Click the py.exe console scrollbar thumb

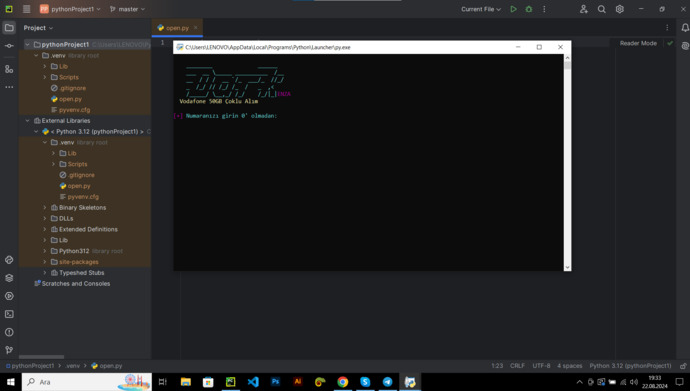click(x=567, y=66)
